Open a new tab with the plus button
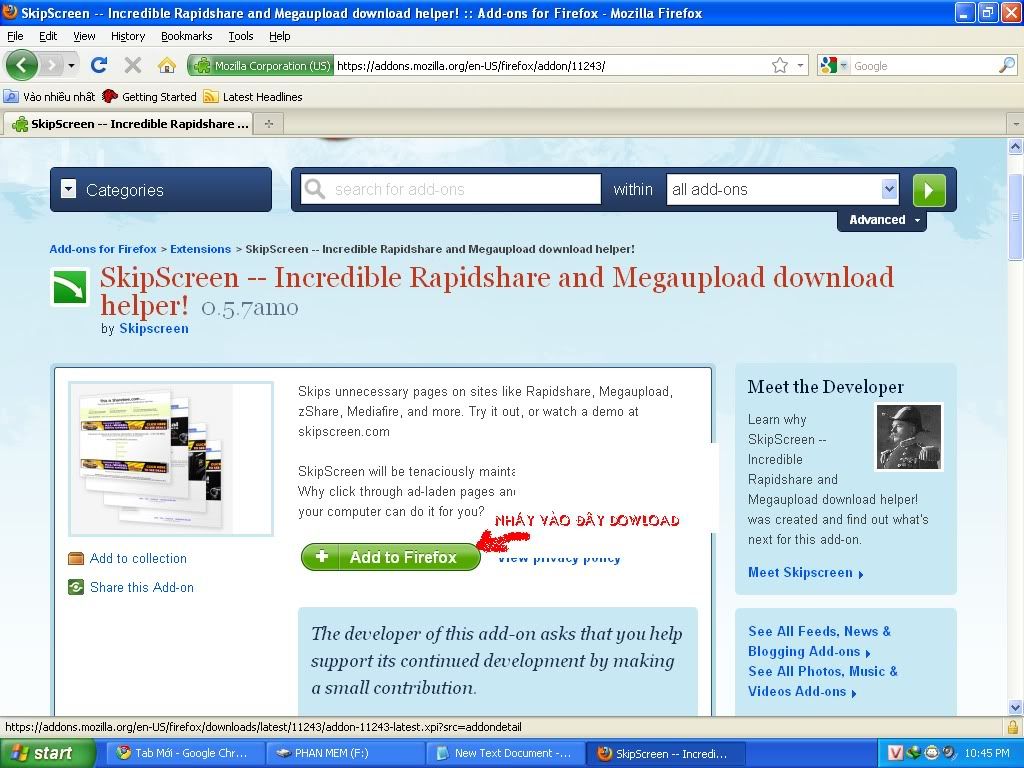 268,123
